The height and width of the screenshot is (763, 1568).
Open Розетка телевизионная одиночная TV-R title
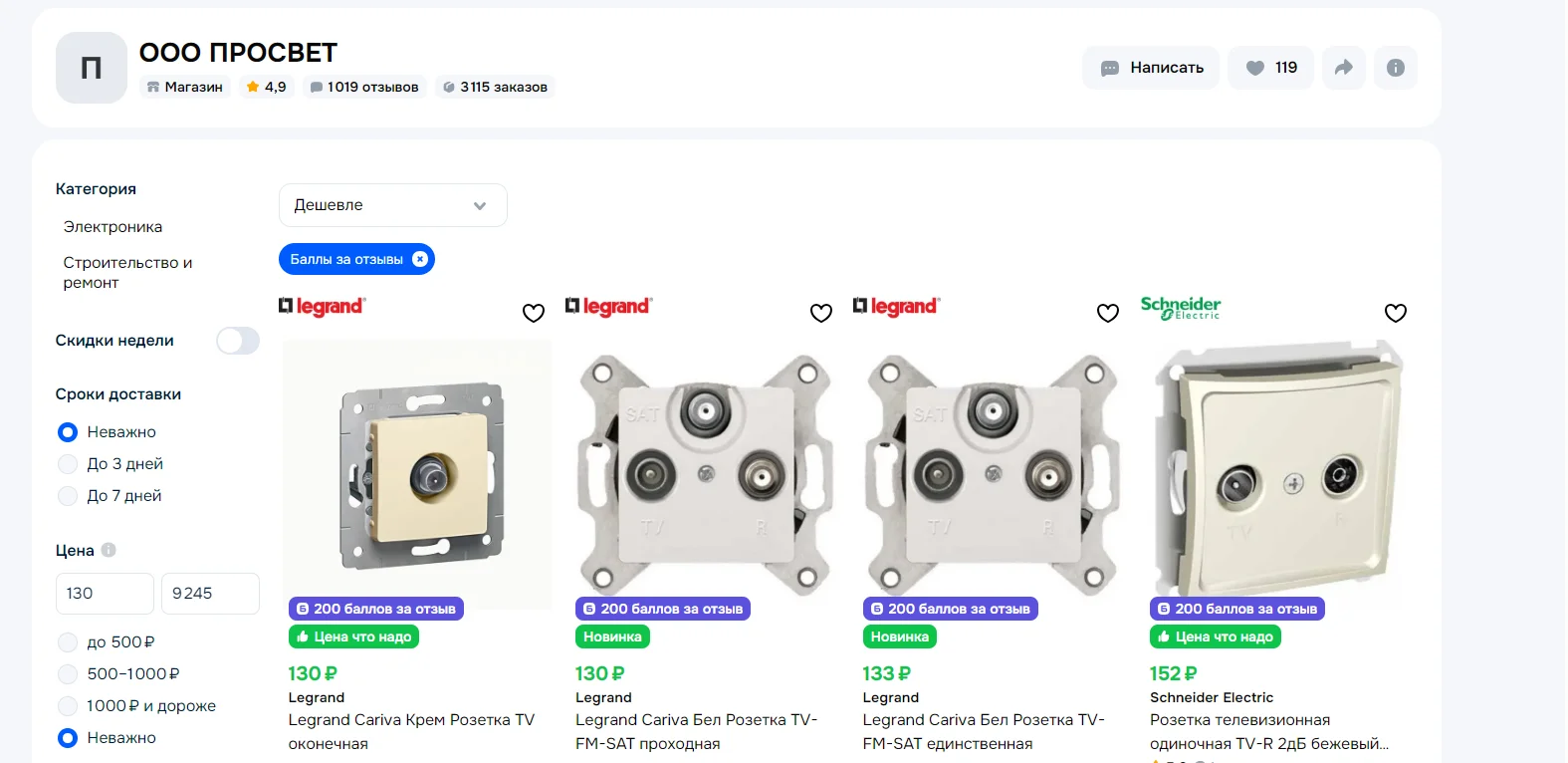(x=1269, y=732)
